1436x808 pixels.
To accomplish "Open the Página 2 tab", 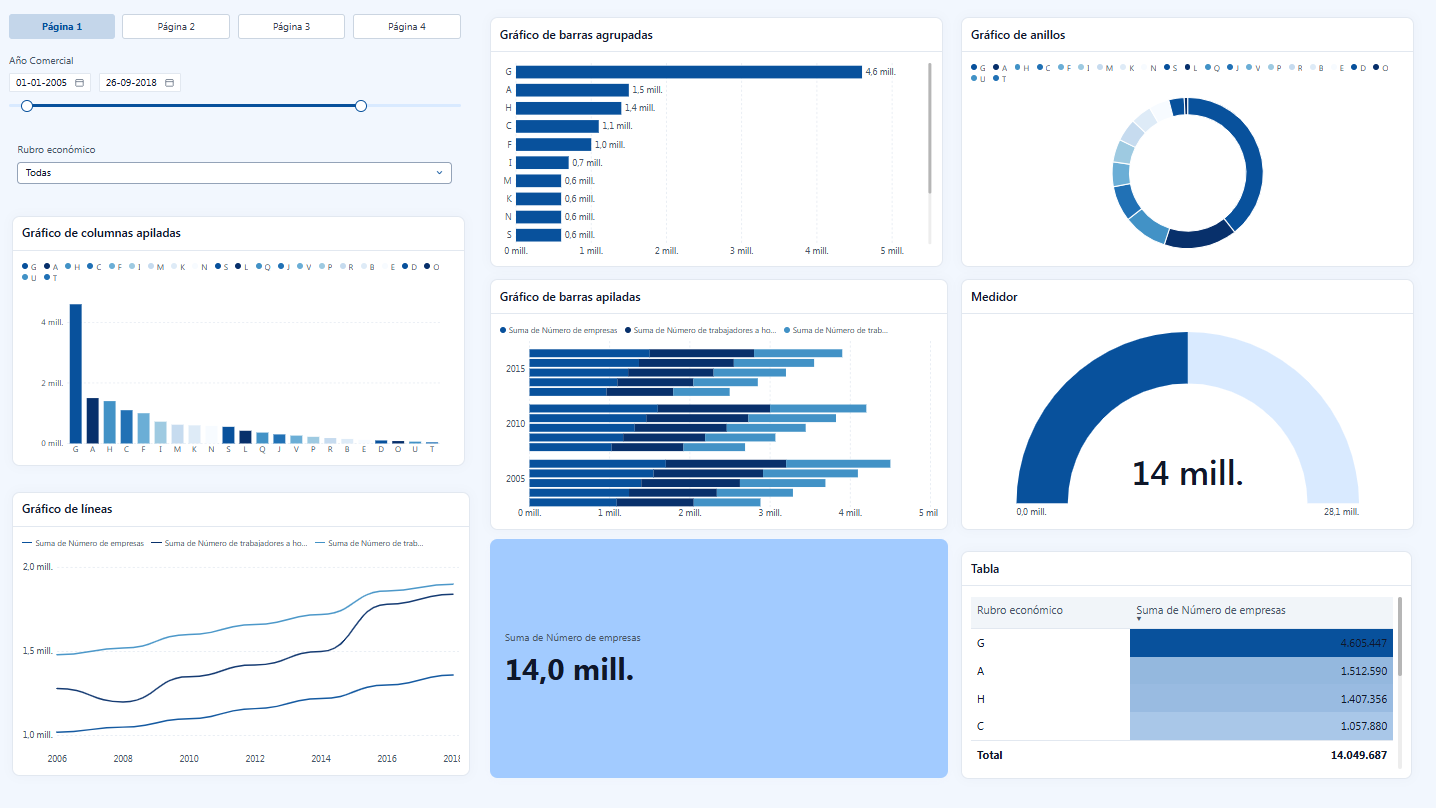I will coord(176,27).
